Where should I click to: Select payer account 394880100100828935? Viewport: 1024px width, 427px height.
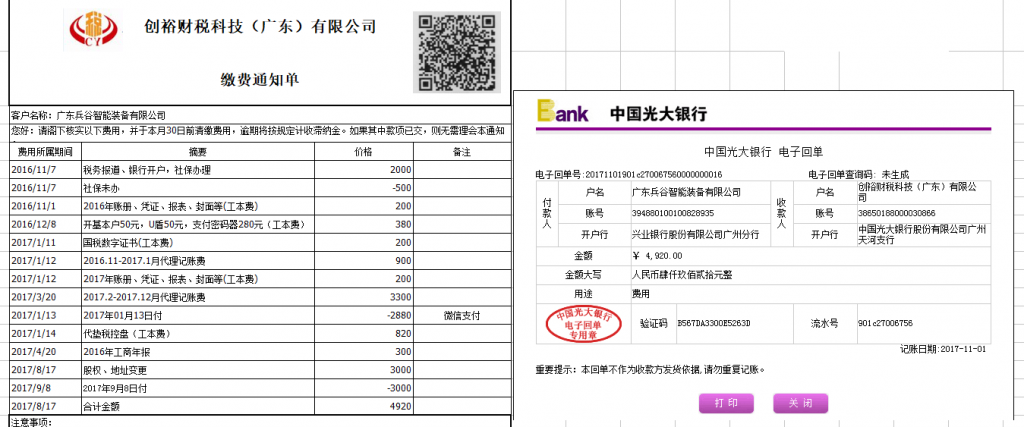673,213
